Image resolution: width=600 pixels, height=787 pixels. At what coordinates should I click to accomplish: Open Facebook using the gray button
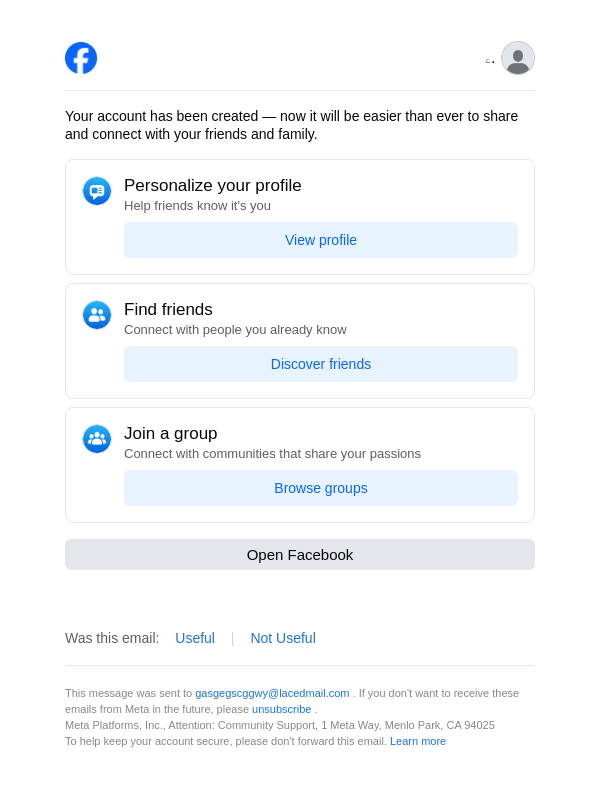tap(300, 555)
